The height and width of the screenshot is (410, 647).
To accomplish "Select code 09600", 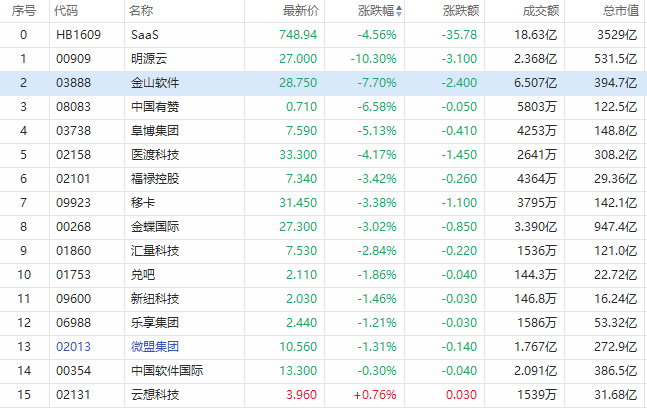I will click(x=73, y=299).
